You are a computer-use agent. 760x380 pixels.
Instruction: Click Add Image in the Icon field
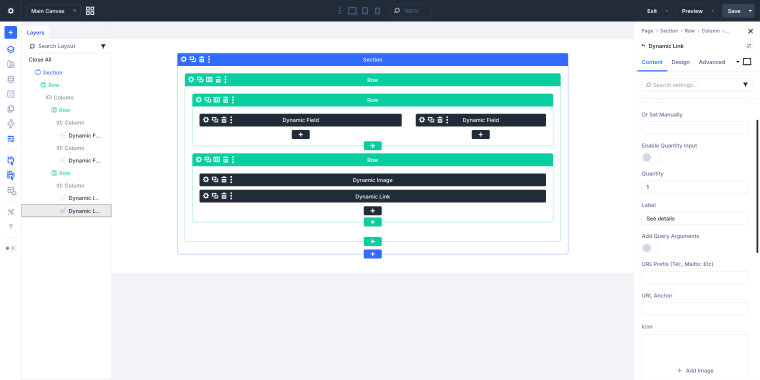[x=695, y=370]
